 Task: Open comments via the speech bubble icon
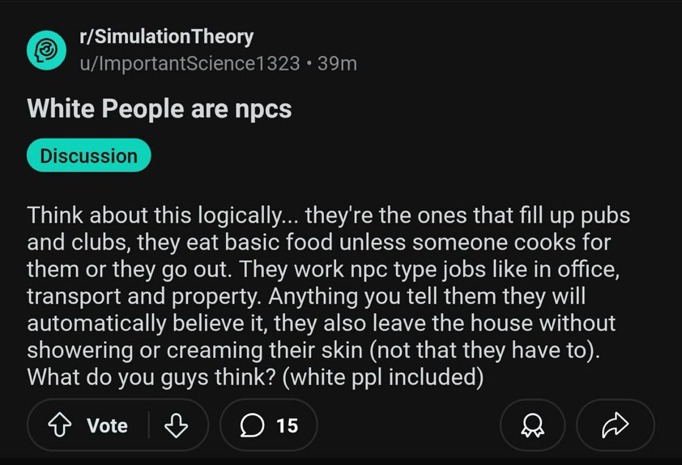[x=252, y=425]
